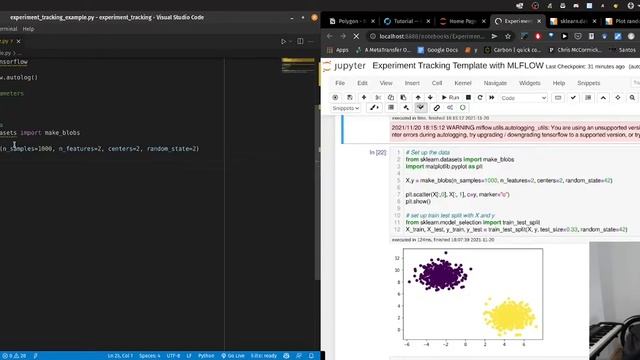This screenshot has width=640, height=360.
Task: Switch to the Polygon browser tab
Action: coord(351,21)
